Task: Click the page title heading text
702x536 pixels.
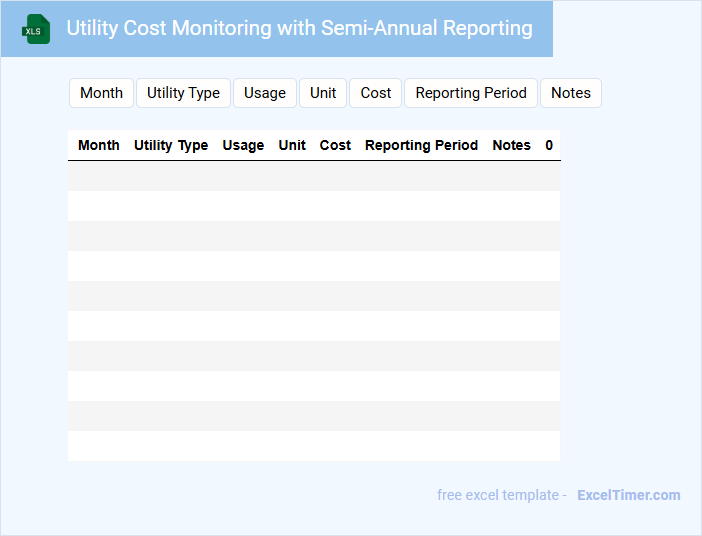Action: 299,28
